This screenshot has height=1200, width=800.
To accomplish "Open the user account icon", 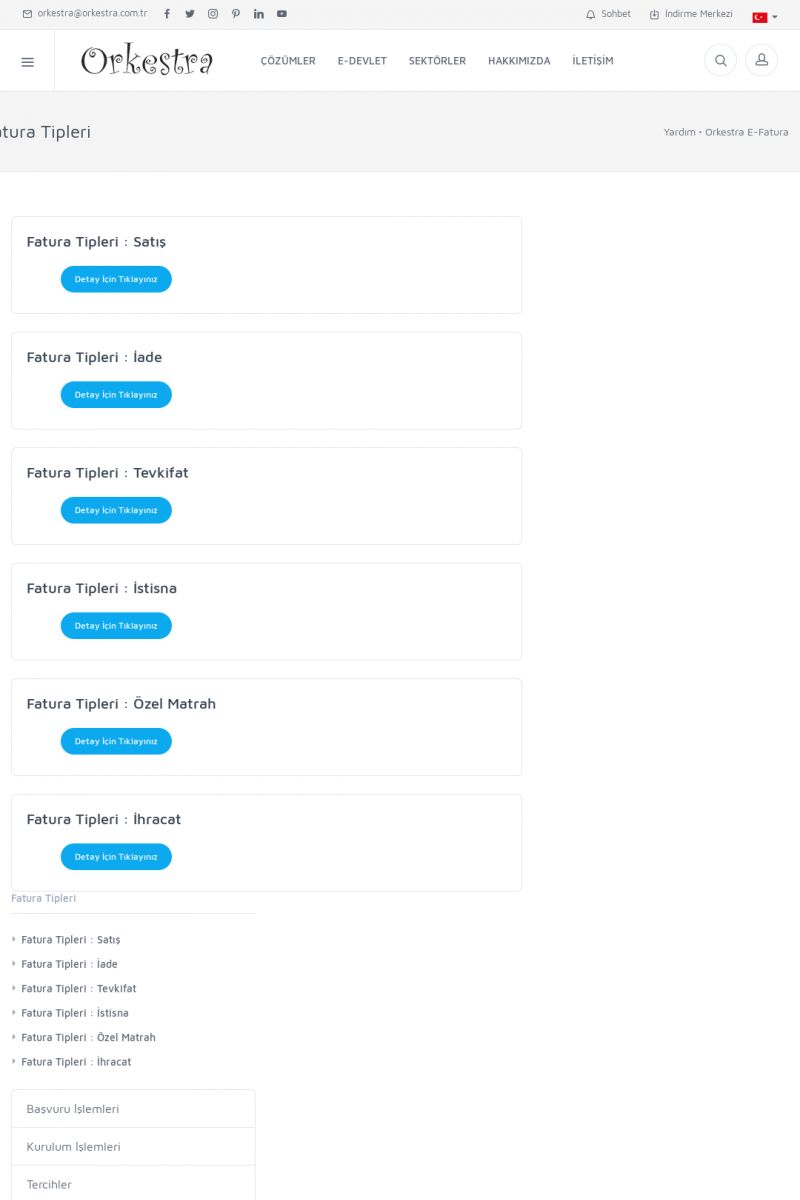I will [761, 61].
